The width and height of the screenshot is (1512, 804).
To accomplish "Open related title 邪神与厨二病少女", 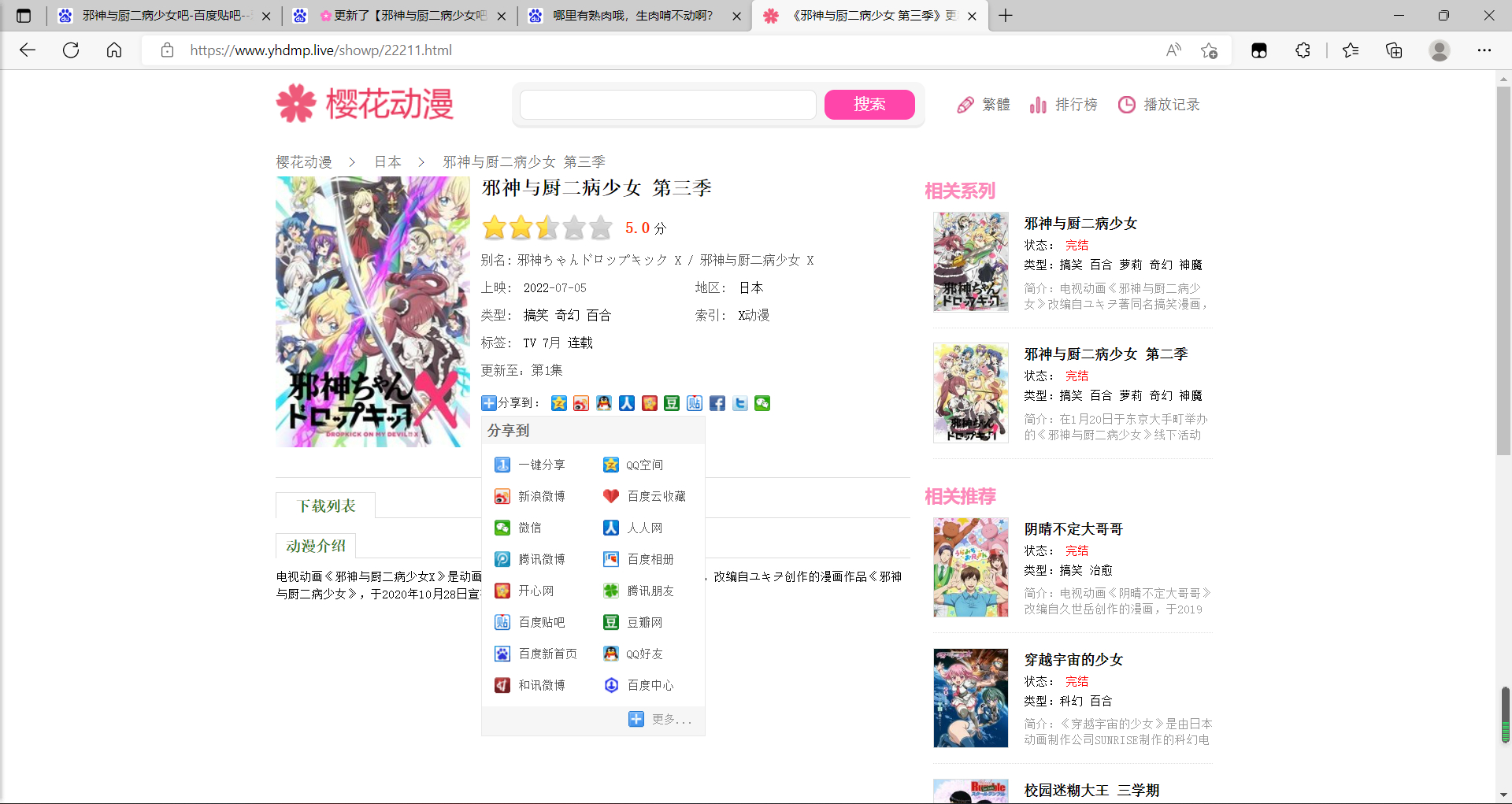I will [1080, 224].
